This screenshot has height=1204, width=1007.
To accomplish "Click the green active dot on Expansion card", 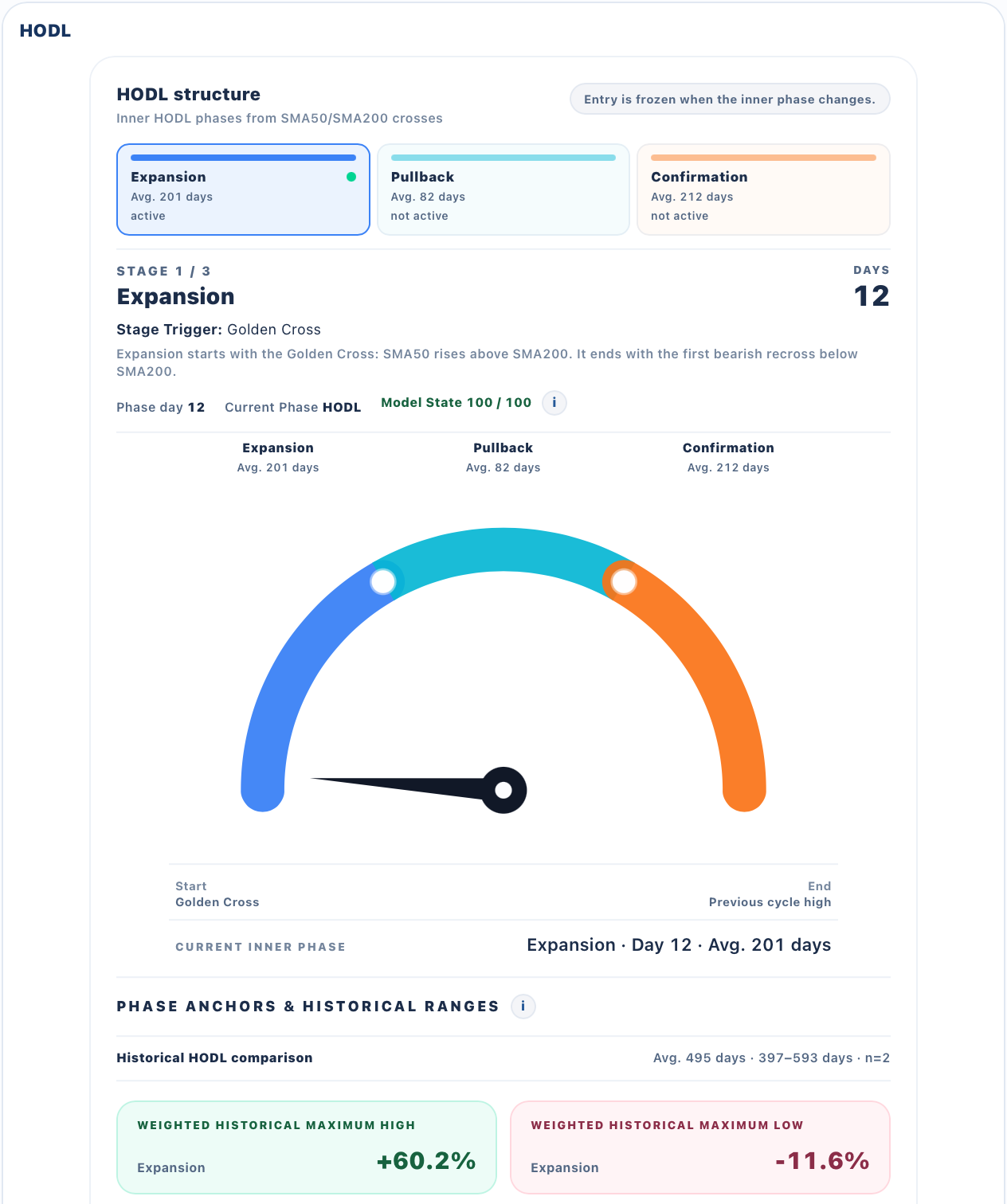I will point(351,177).
